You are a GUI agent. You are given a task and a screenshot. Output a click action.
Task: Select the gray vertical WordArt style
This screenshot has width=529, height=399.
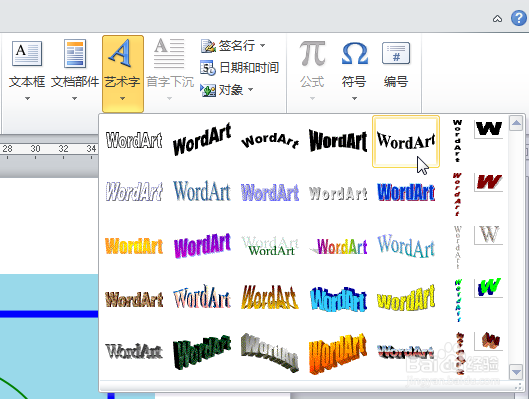pyautogui.click(x=457, y=247)
